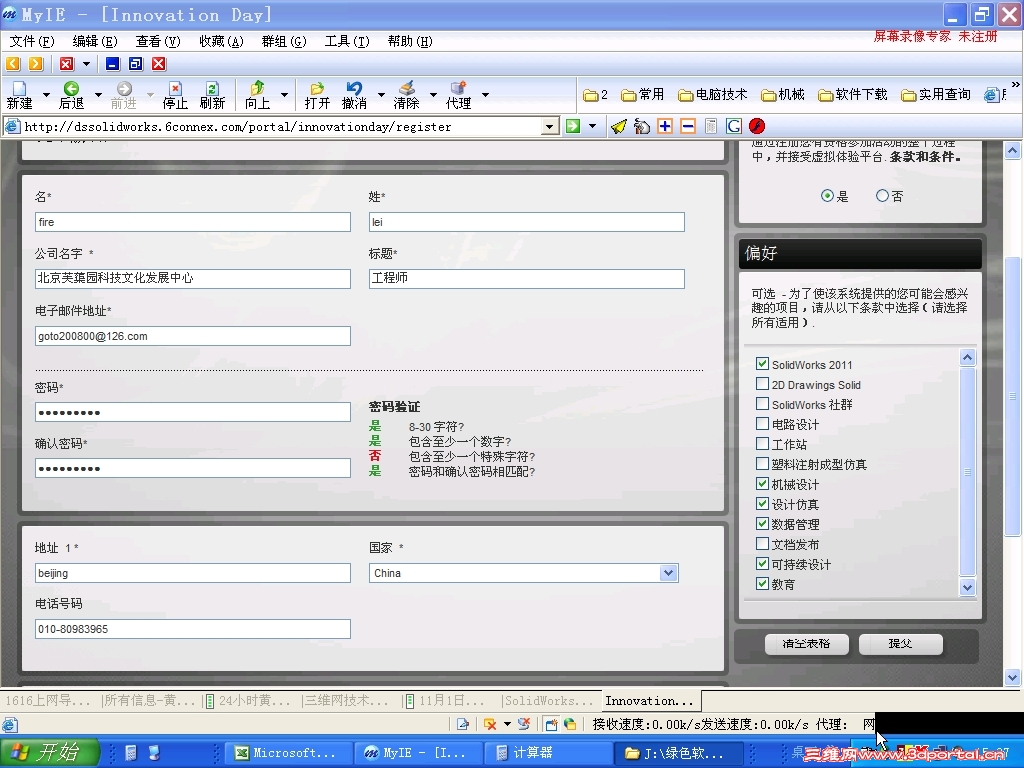Open the 电脑技术 favorites folder

pos(712,95)
